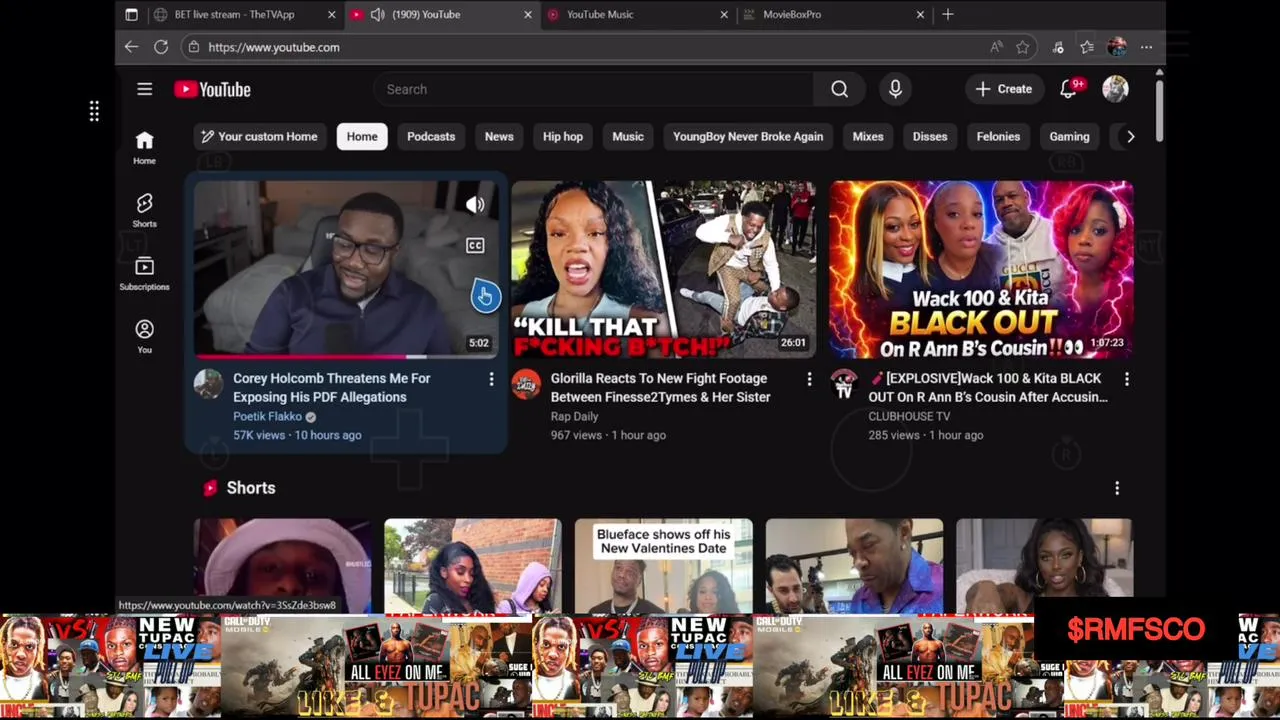Open the browser settings and more menu
Viewport: 1280px width, 720px height.
click(1146, 47)
